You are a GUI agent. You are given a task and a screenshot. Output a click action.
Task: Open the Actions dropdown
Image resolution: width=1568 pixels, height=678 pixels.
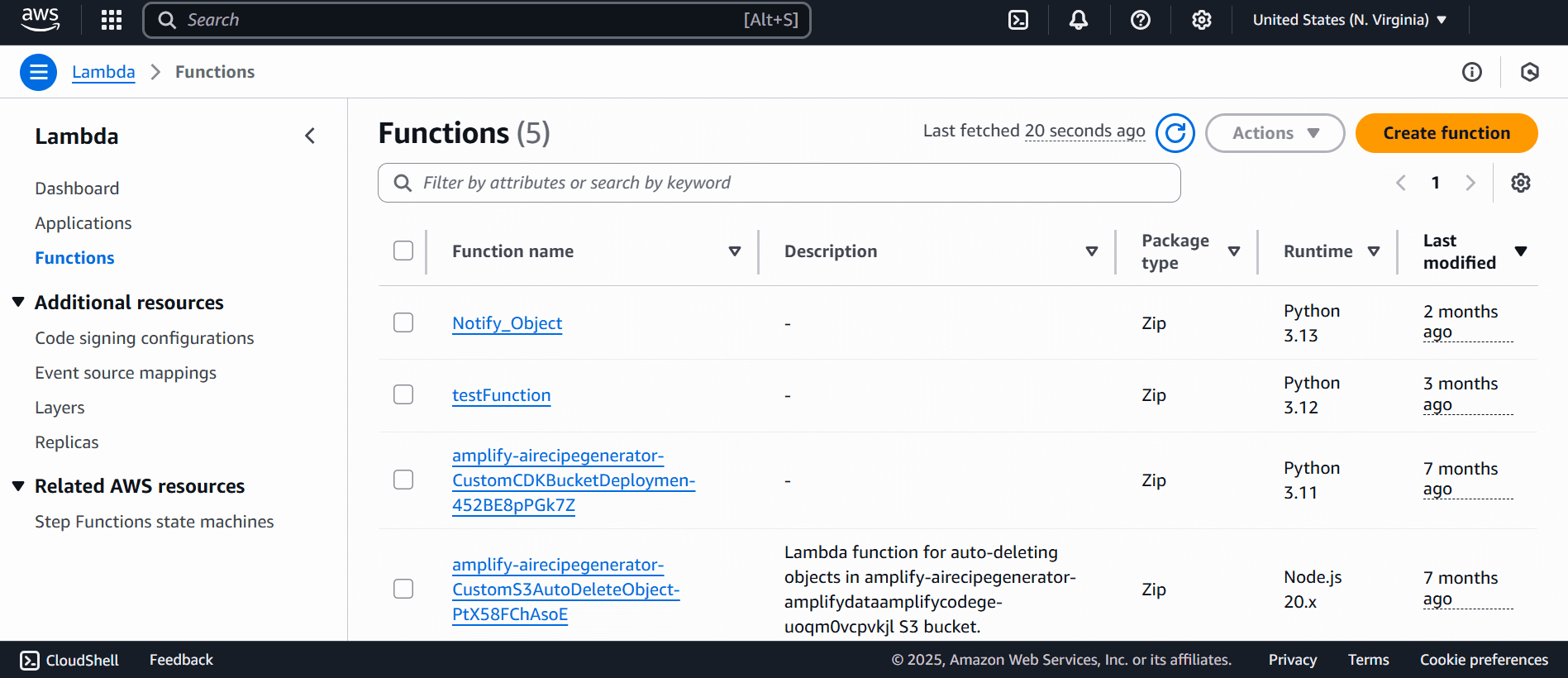click(x=1275, y=133)
